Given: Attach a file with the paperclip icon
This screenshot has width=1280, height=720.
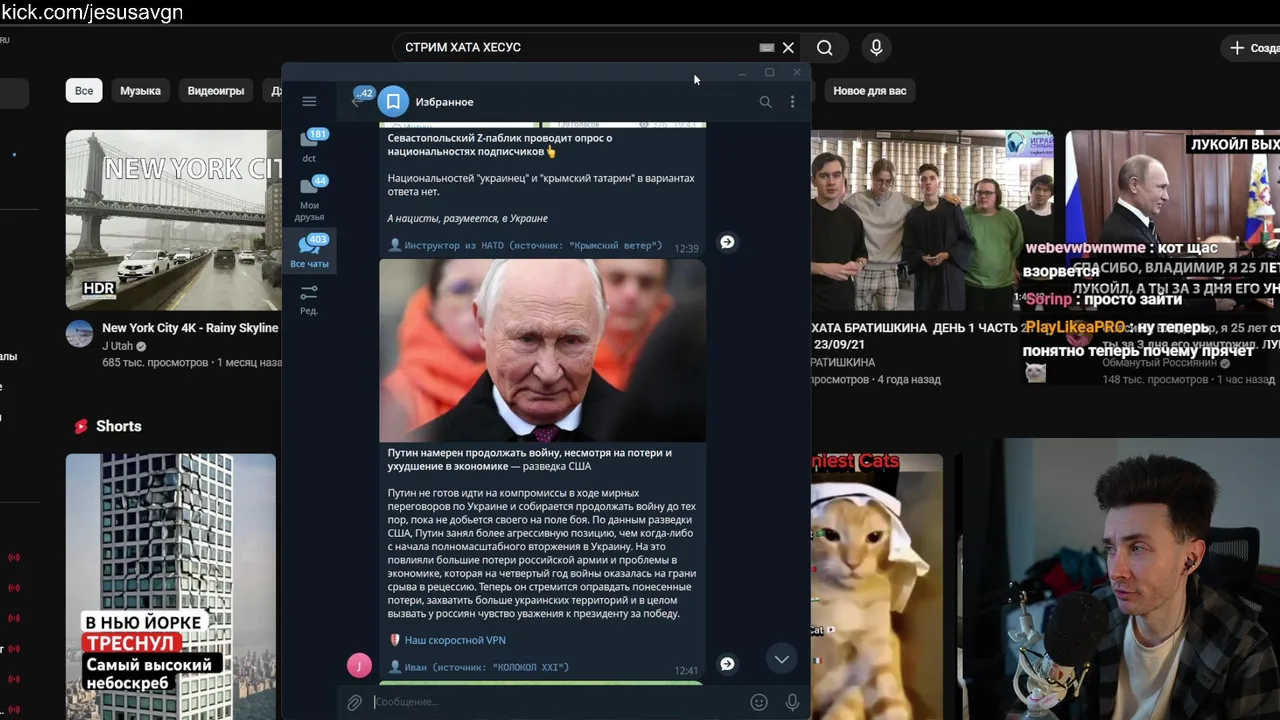Looking at the screenshot, I should [x=354, y=702].
